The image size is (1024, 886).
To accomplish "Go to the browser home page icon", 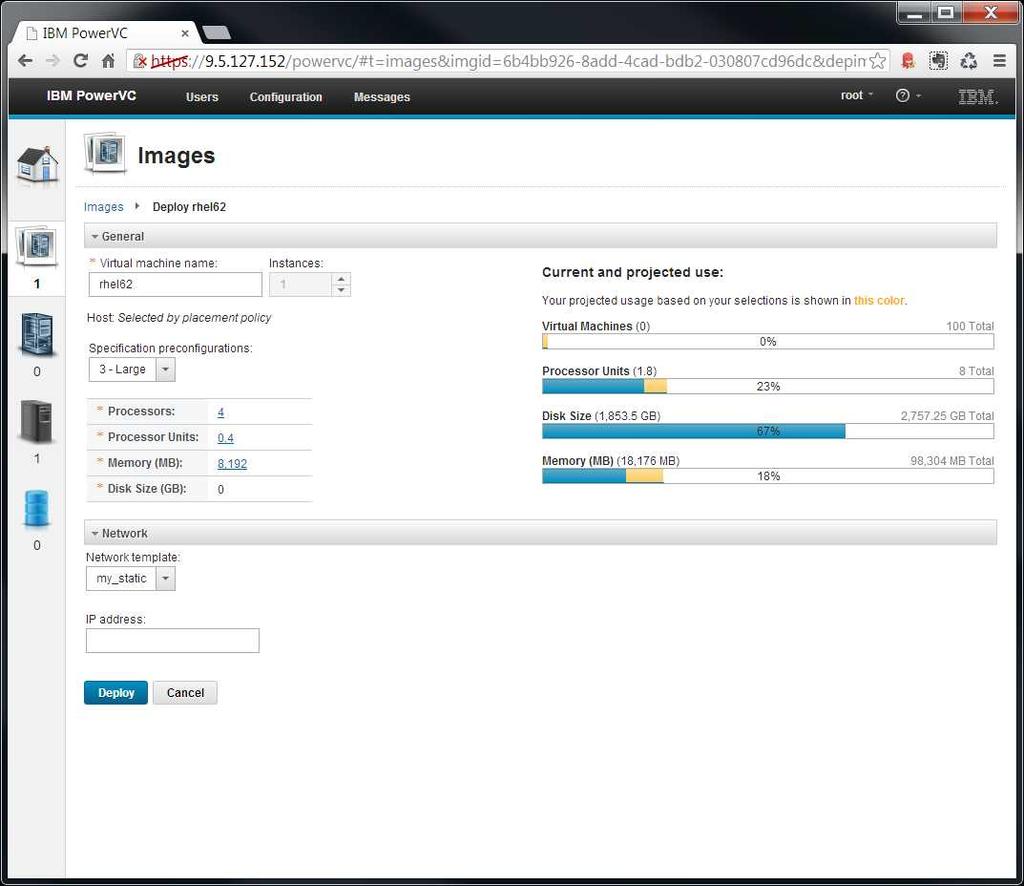I will [108, 61].
